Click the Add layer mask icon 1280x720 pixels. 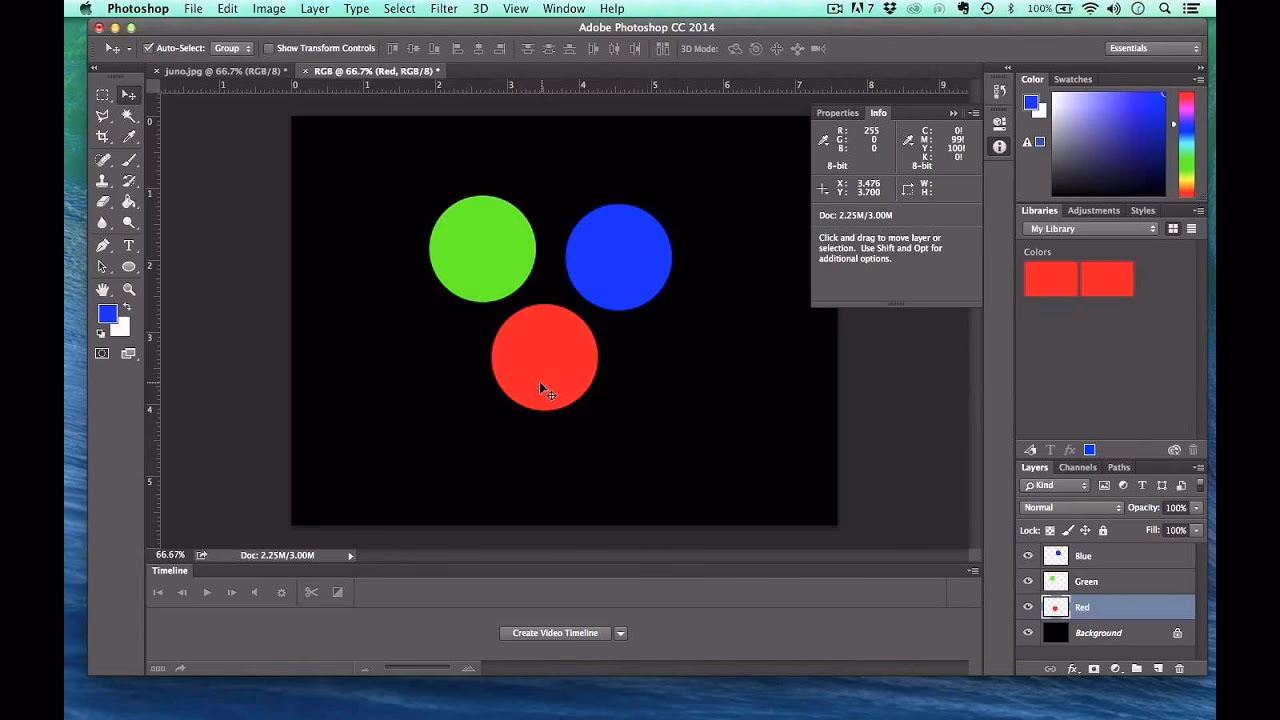1094,667
